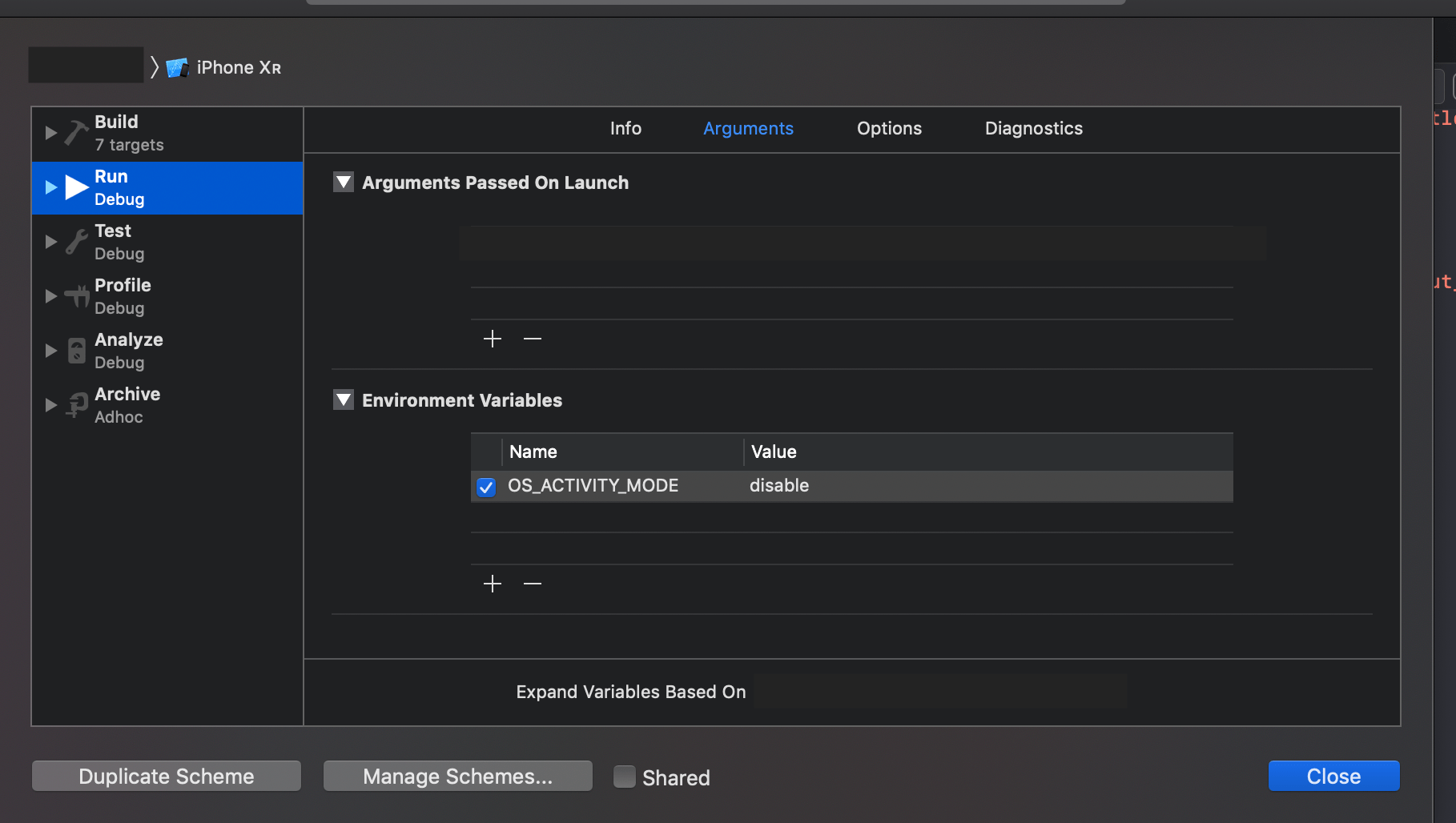The height and width of the screenshot is (823, 1456).
Task: Click the Duplicate Scheme button
Action: click(166, 776)
